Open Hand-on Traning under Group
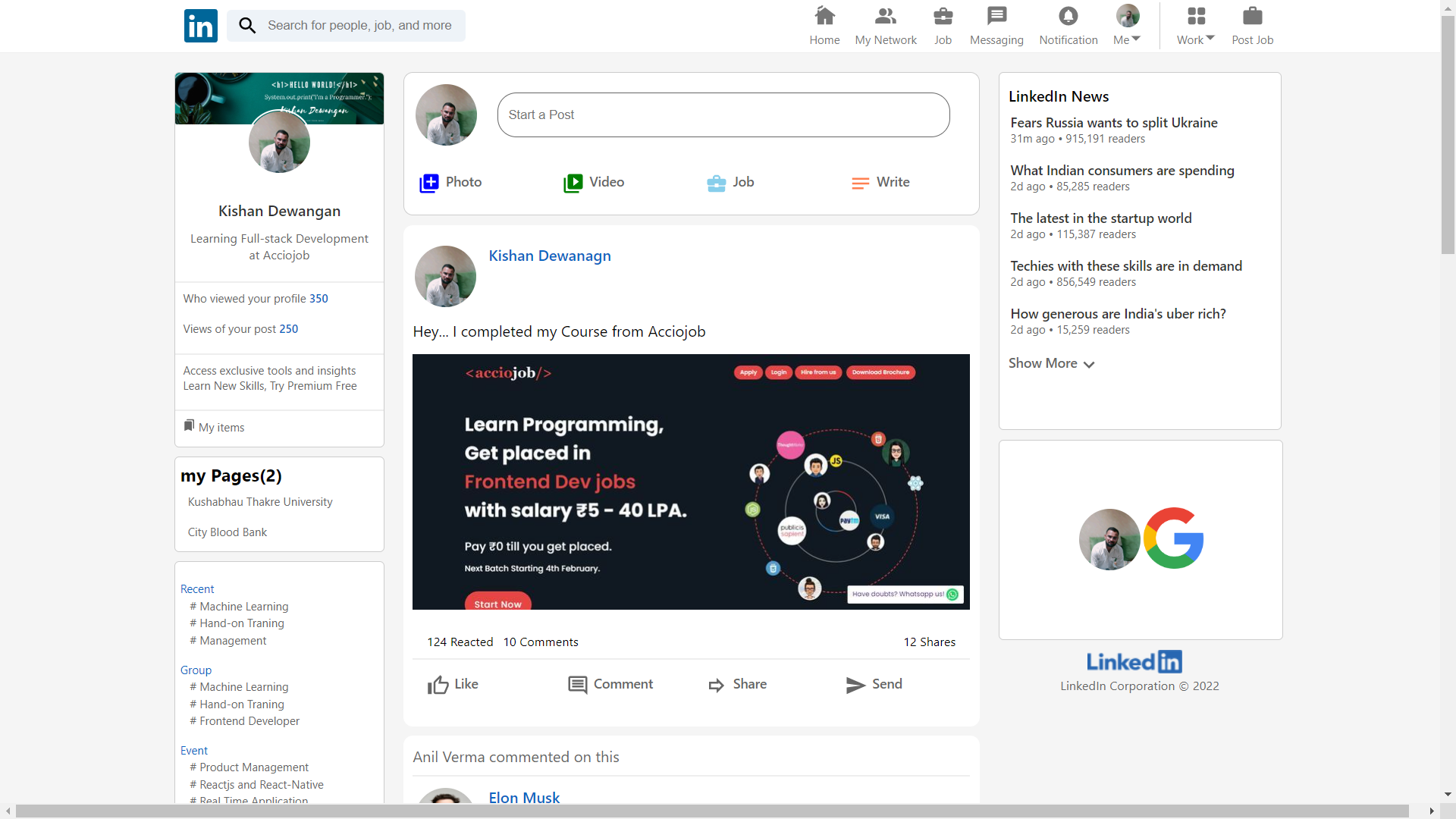Viewport: 1456px width, 819px height. pos(237,704)
